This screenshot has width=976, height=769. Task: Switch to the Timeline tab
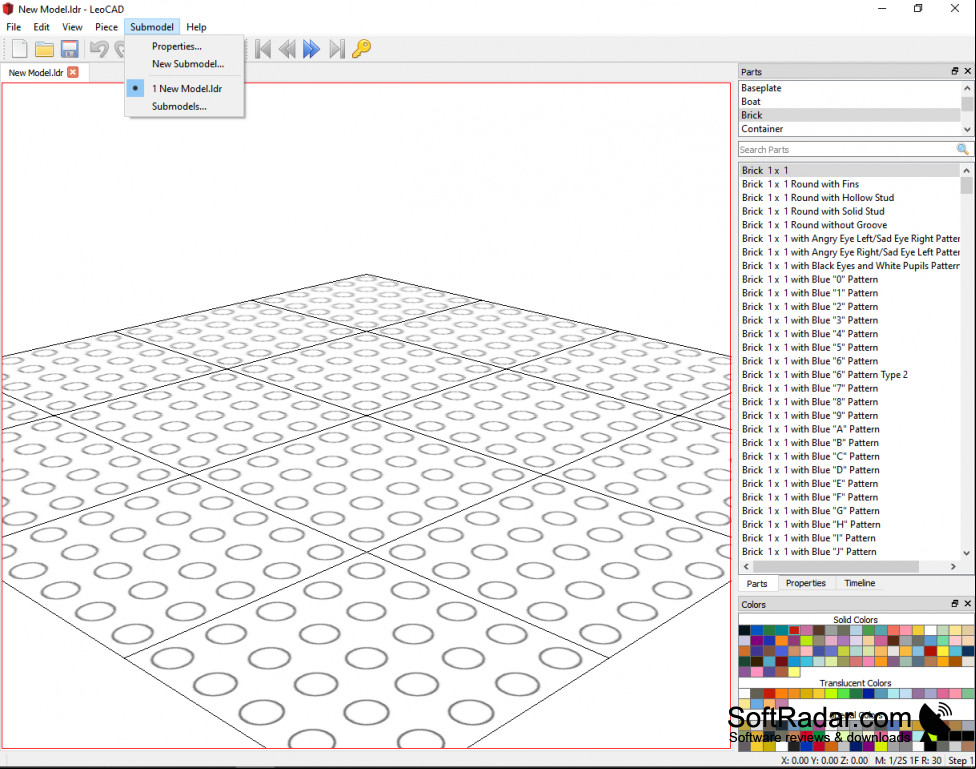pos(860,583)
